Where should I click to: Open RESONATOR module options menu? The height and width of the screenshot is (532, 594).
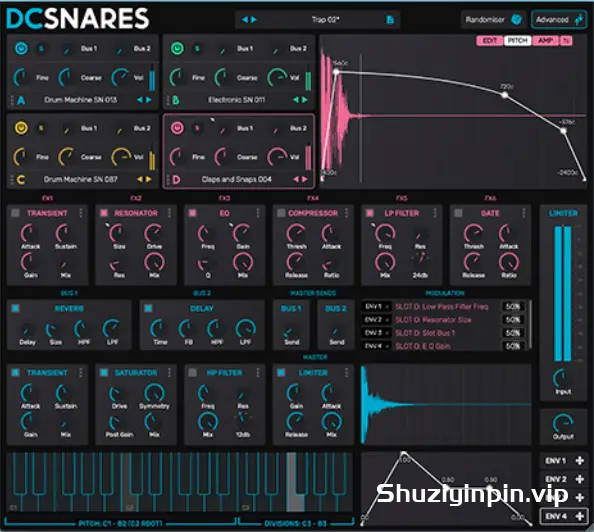[169, 213]
